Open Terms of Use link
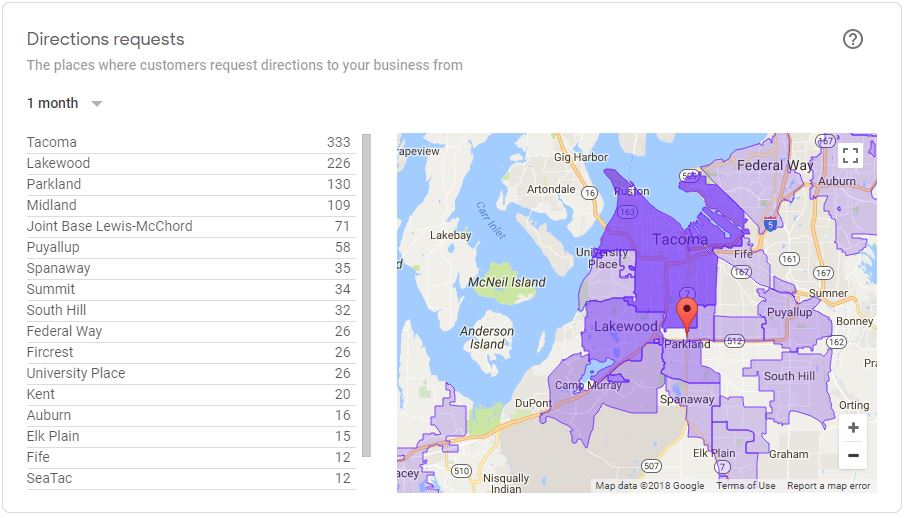This screenshot has height=518, width=909. [745, 486]
